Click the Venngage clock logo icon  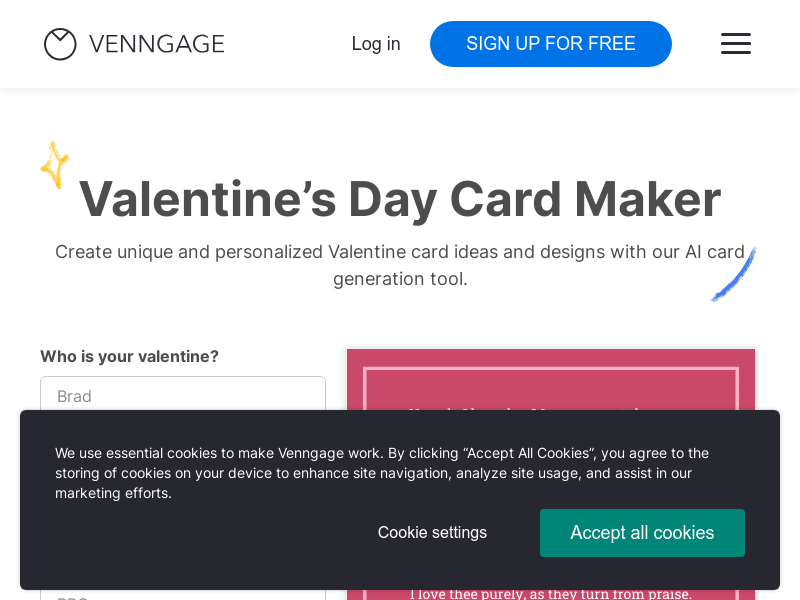pyautogui.click(x=60, y=44)
